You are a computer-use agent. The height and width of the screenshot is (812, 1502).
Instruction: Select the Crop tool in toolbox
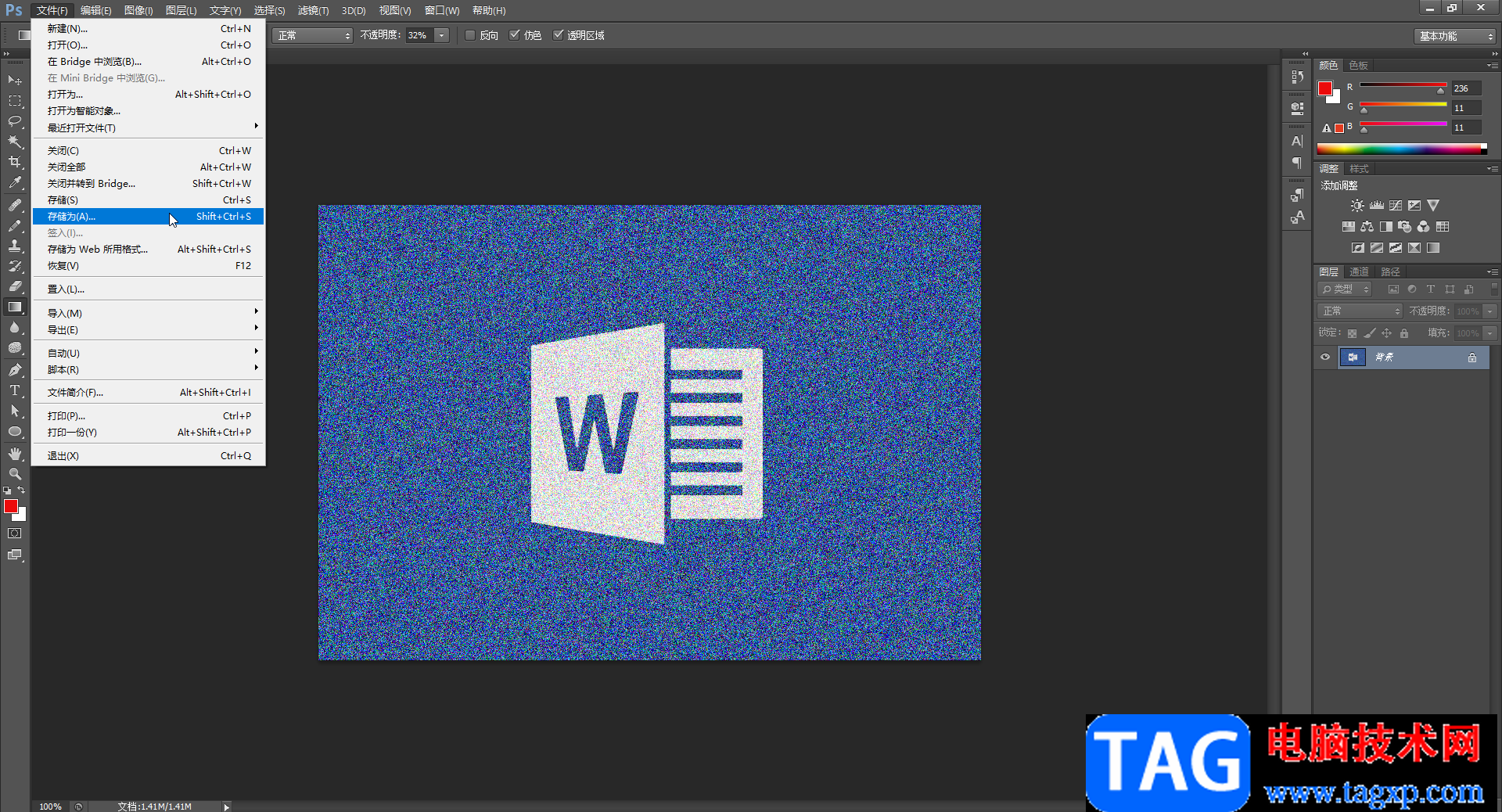point(15,162)
